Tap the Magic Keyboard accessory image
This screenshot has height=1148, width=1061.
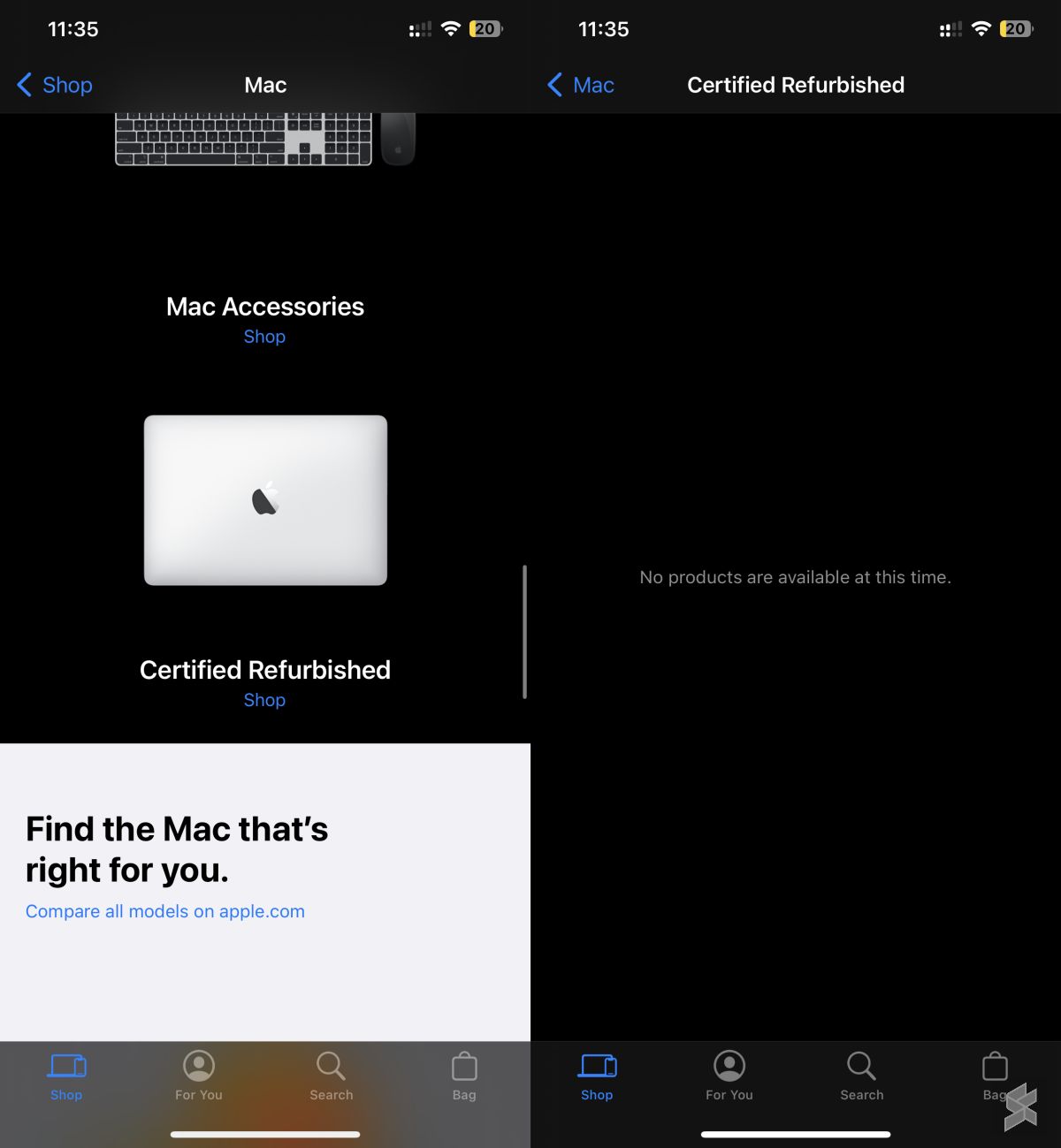(244, 139)
